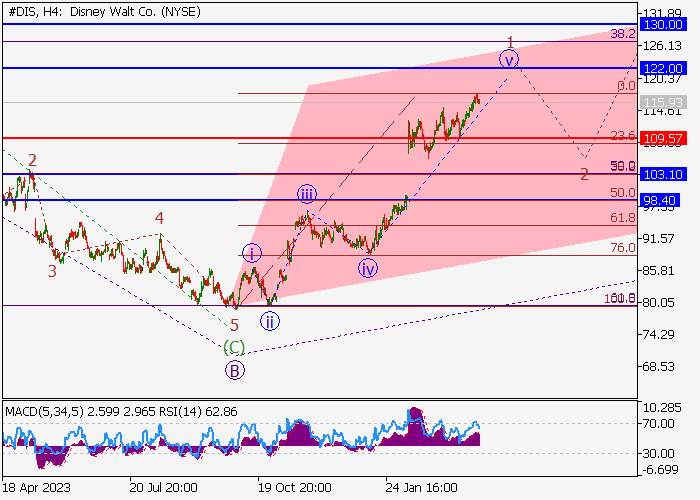Click the circled wave iv label
Viewport: 700px width, 500px height.
(x=368, y=269)
